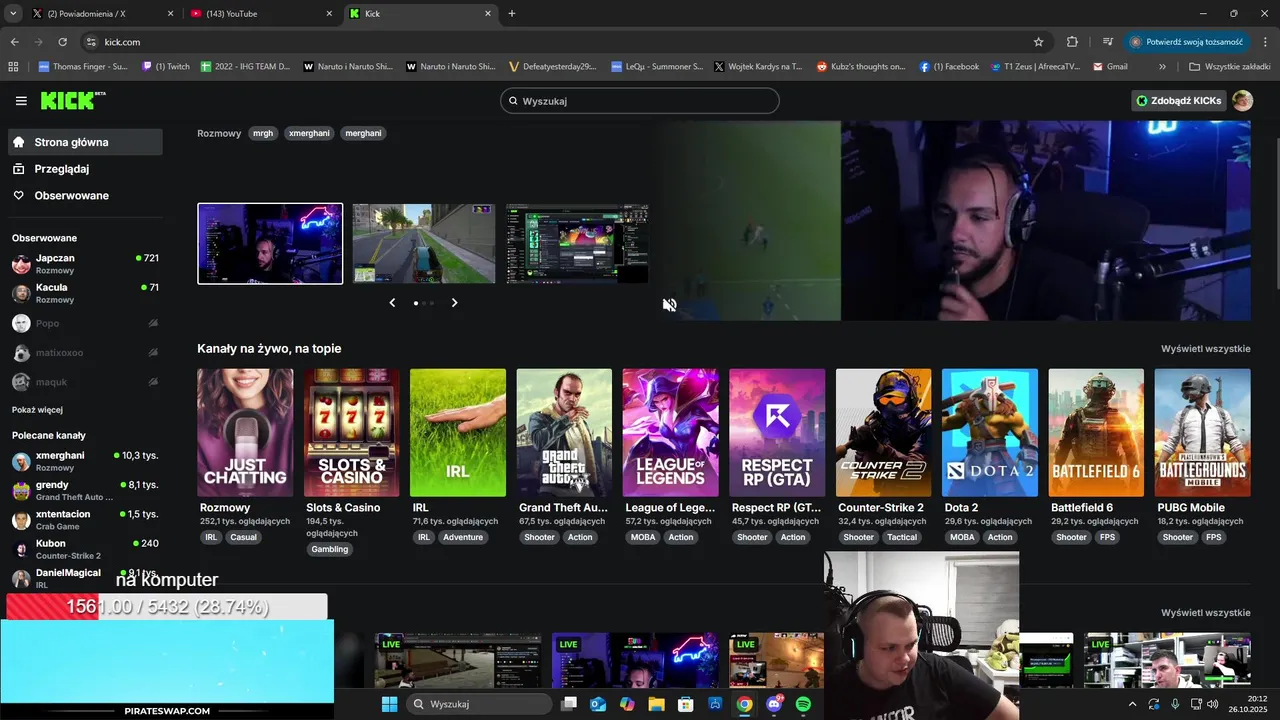
Task: Expand hidden system tray icons
Action: (1132, 704)
